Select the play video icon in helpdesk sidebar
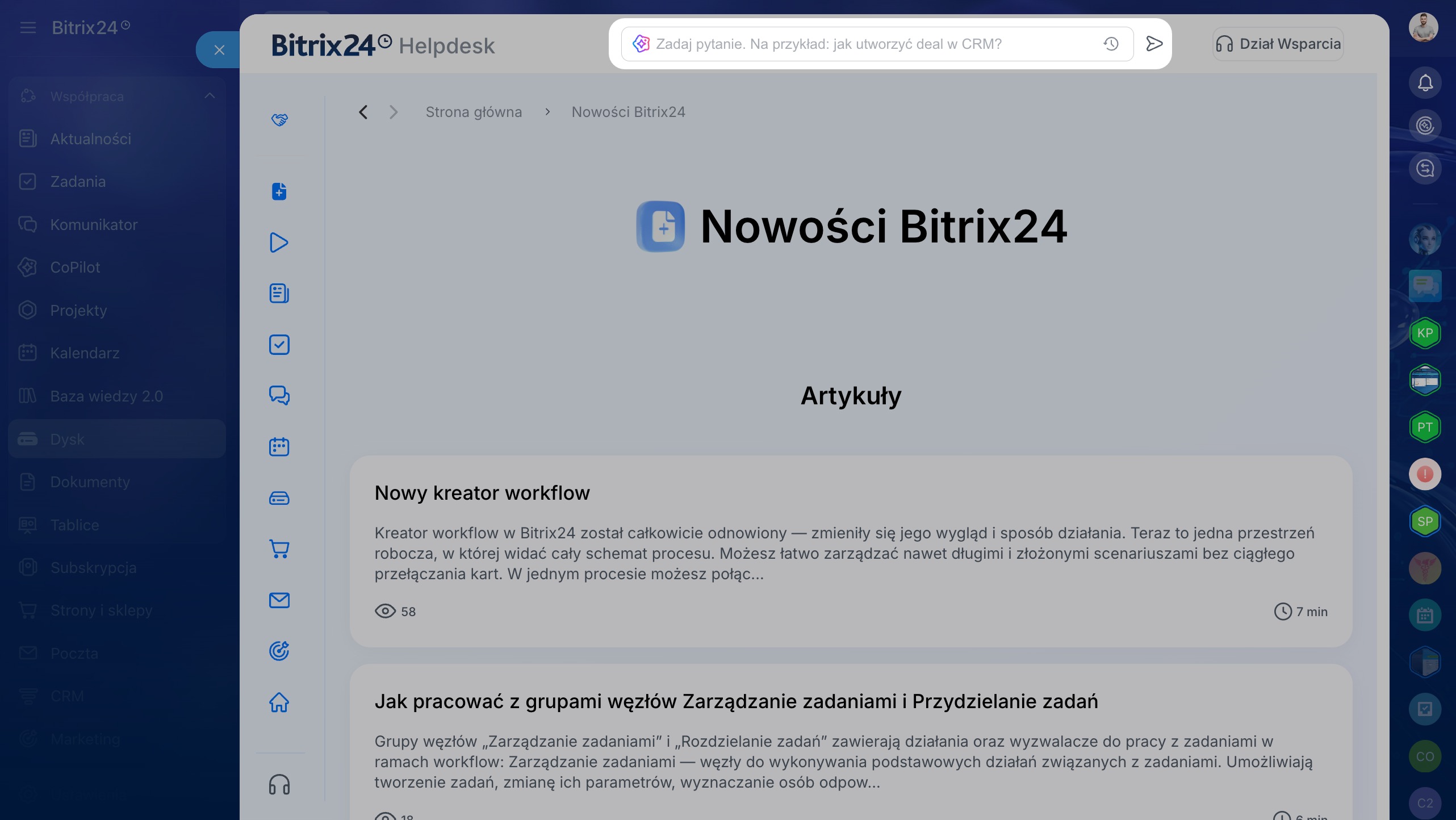This screenshot has width=1456, height=820. click(279, 242)
